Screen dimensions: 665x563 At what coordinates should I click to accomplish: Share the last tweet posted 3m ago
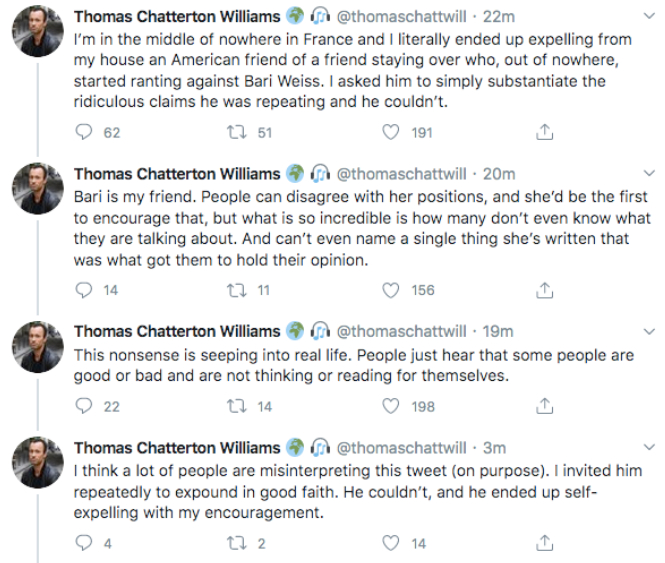(x=546, y=543)
